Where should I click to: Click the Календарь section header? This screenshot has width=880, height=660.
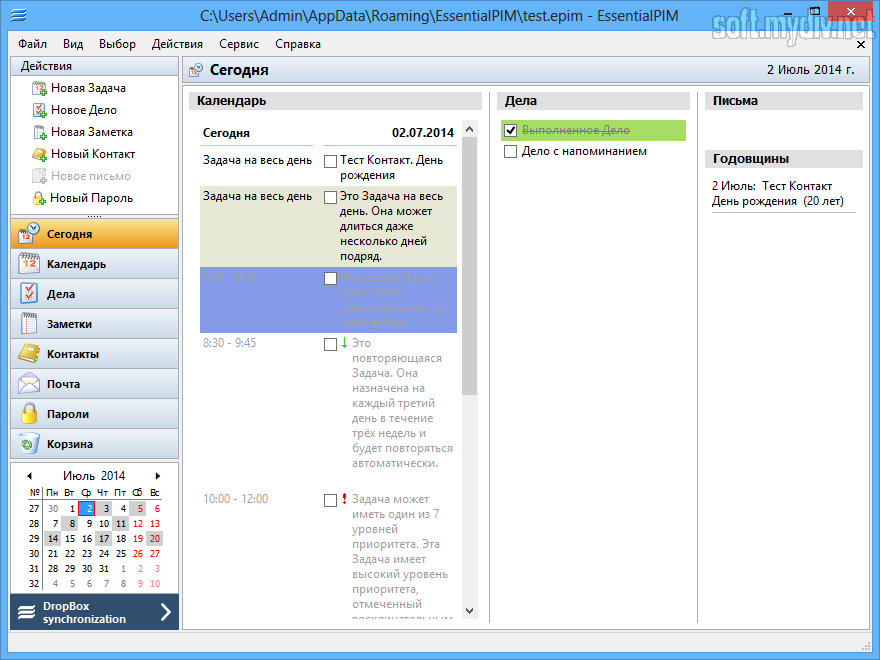336,101
